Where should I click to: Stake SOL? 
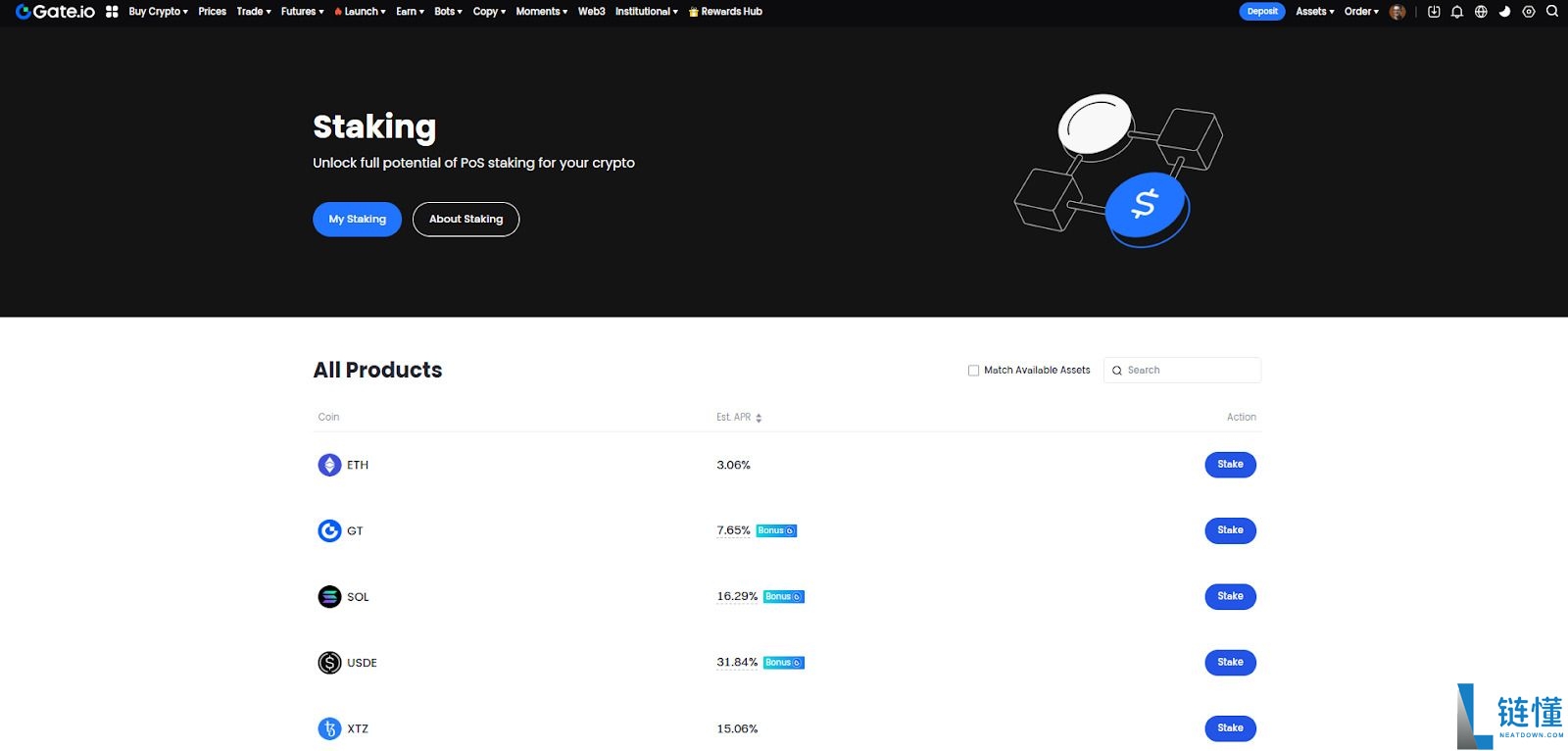click(x=1230, y=596)
